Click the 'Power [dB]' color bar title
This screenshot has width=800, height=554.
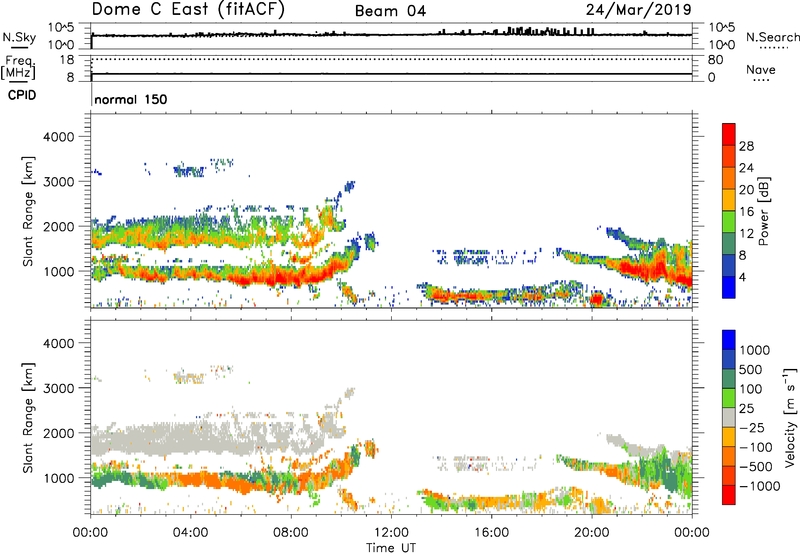764,211
